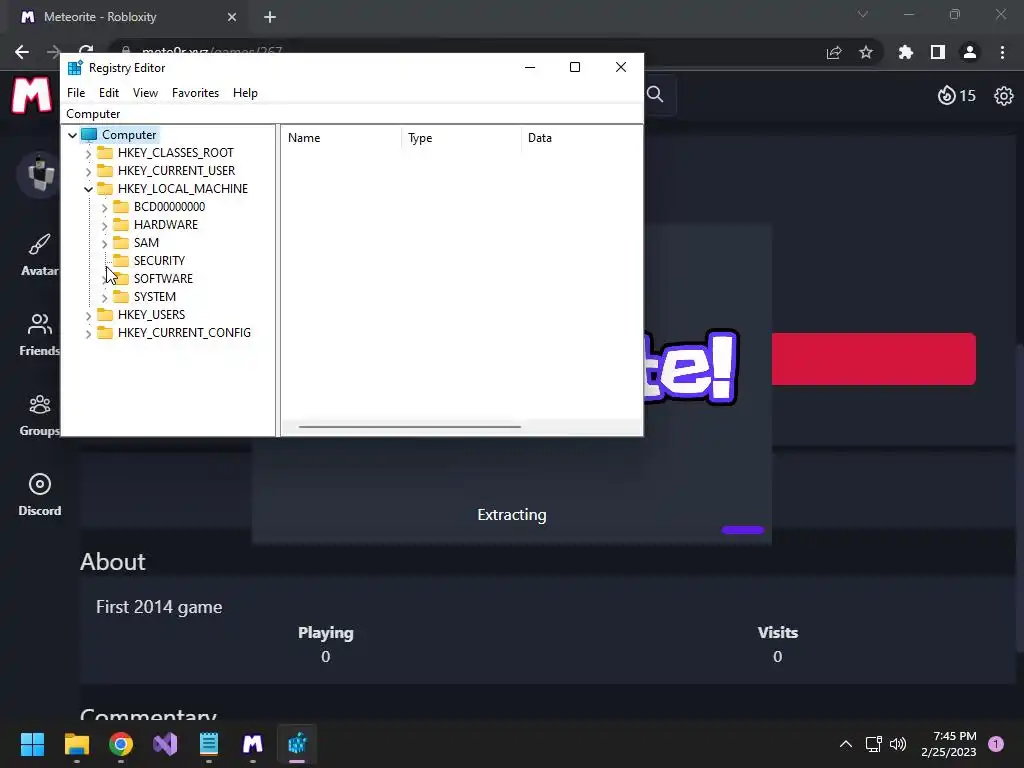Image resolution: width=1024 pixels, height=768 pixels.
Task: Select the HKEY_CLASSES_ROOT key
Action: 175,153
